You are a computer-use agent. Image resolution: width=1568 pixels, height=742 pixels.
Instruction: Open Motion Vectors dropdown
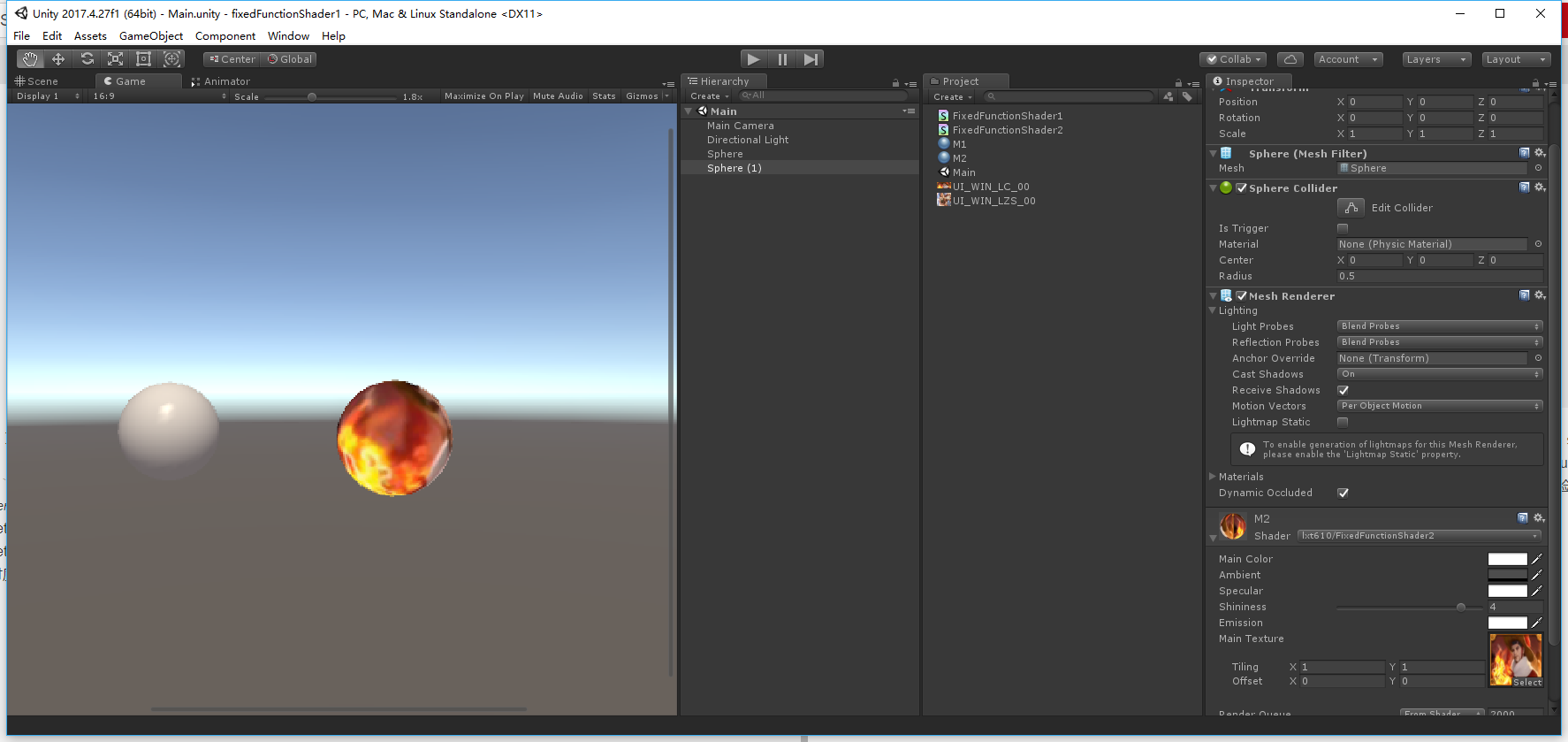point(1440,406)
